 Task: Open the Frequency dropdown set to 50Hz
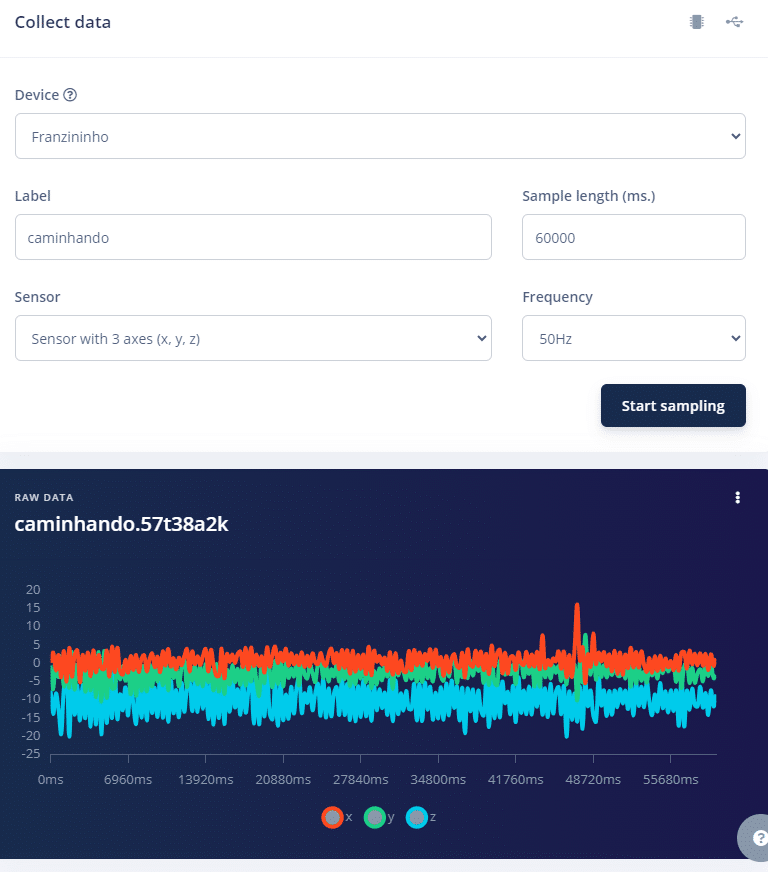click(633, 339)
